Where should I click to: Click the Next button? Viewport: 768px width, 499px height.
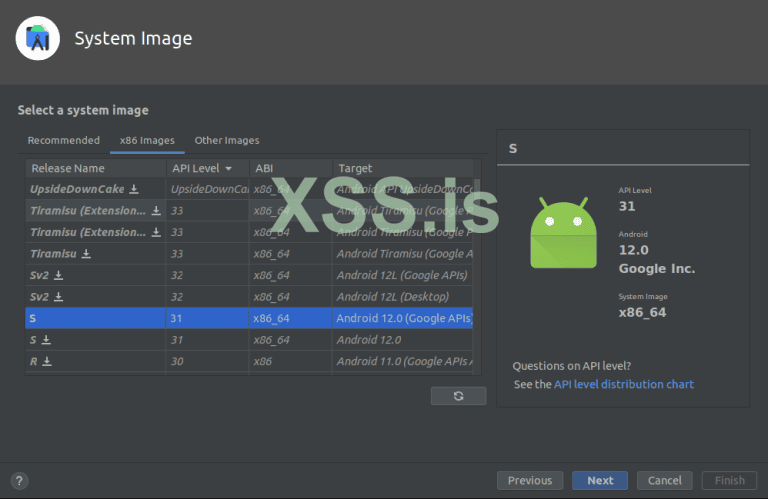tap(600, 481)
